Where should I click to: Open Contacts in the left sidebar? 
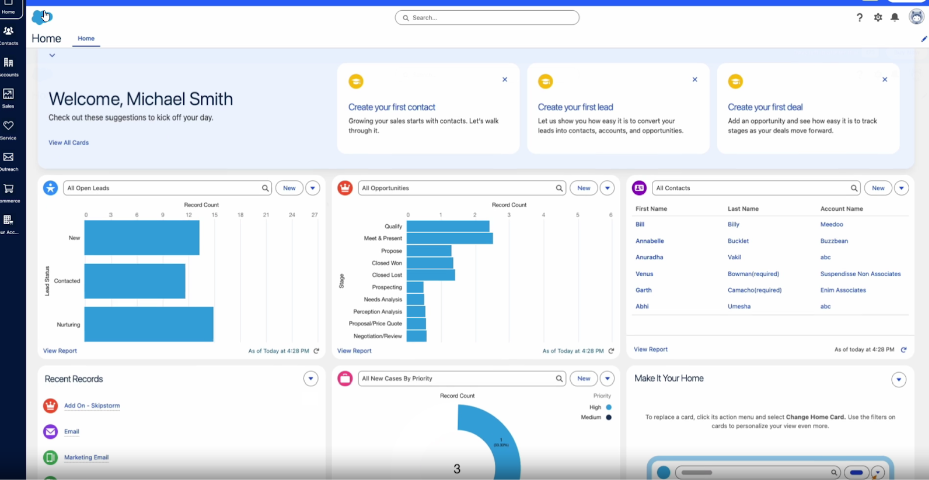[9, 34]
